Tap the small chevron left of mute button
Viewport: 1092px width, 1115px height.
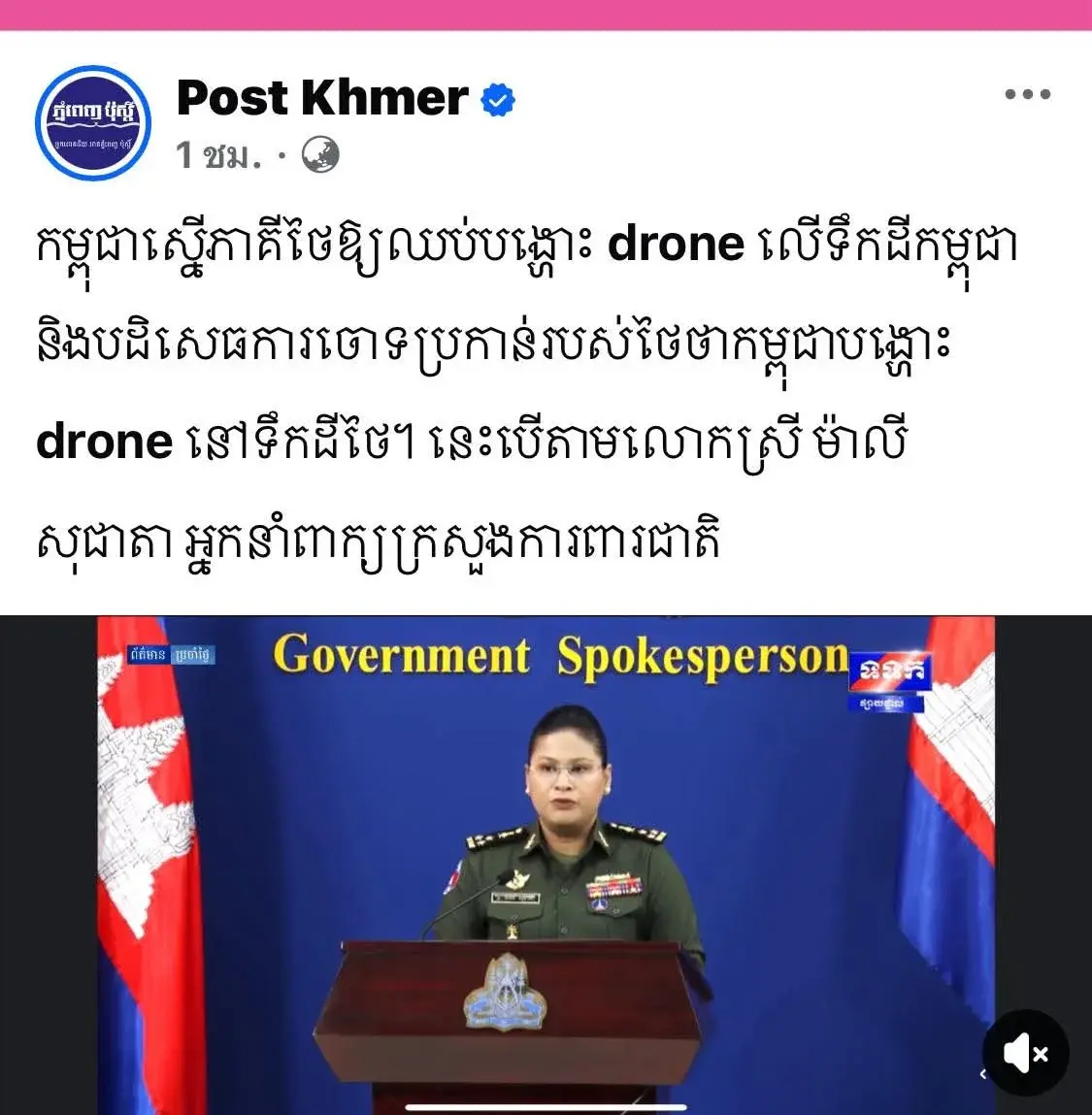pyautogui.click(x=982, y=1073)
